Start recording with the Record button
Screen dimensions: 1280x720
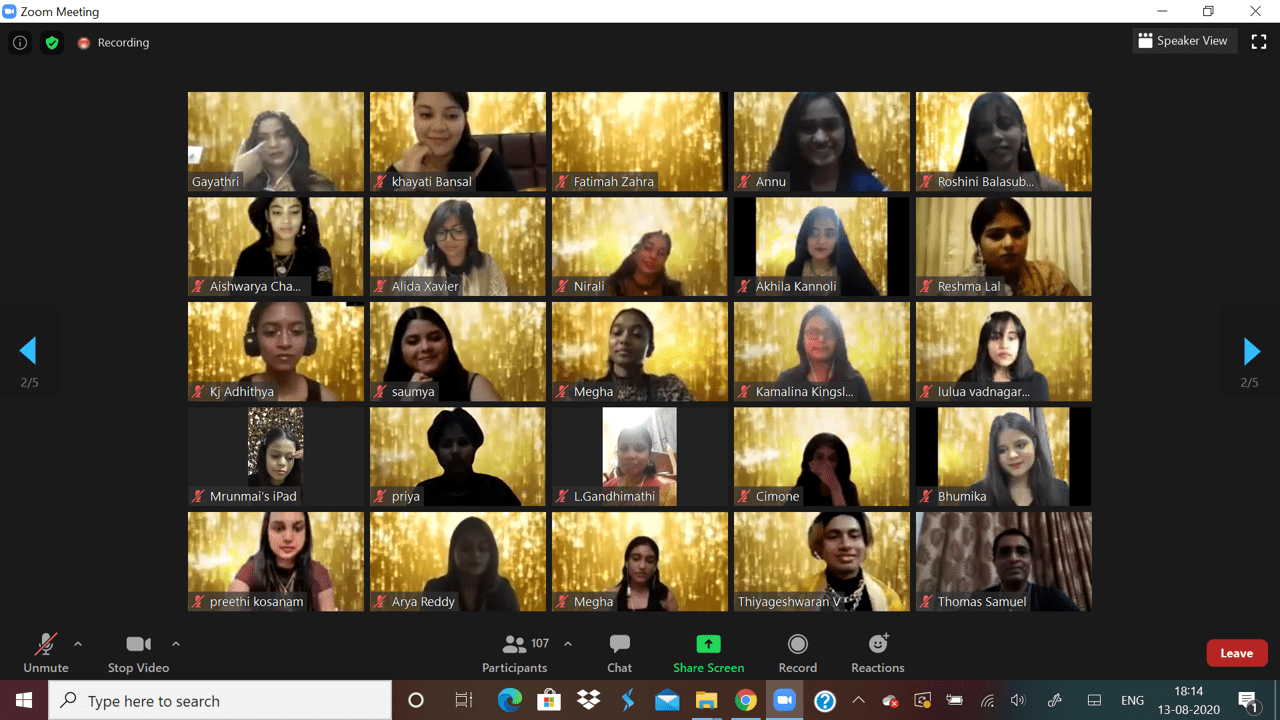click(797, 653)
